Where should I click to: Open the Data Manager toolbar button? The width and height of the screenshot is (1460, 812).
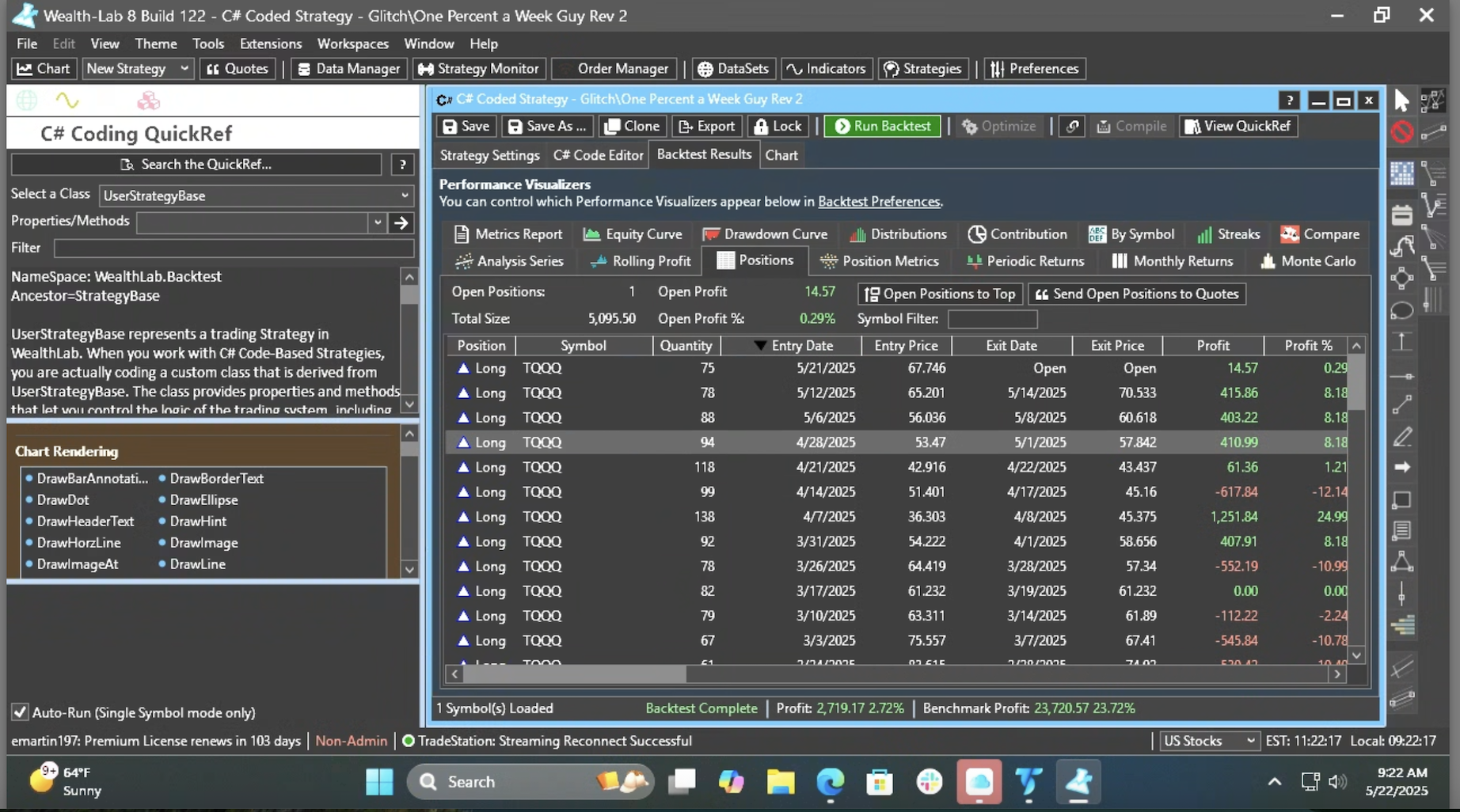[348, 69]
